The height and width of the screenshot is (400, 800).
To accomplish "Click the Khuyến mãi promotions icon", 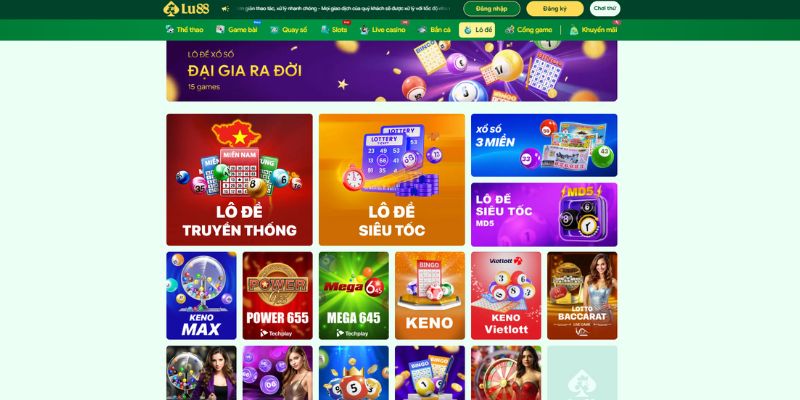I will pyautogui.click(x=574, y=30).
